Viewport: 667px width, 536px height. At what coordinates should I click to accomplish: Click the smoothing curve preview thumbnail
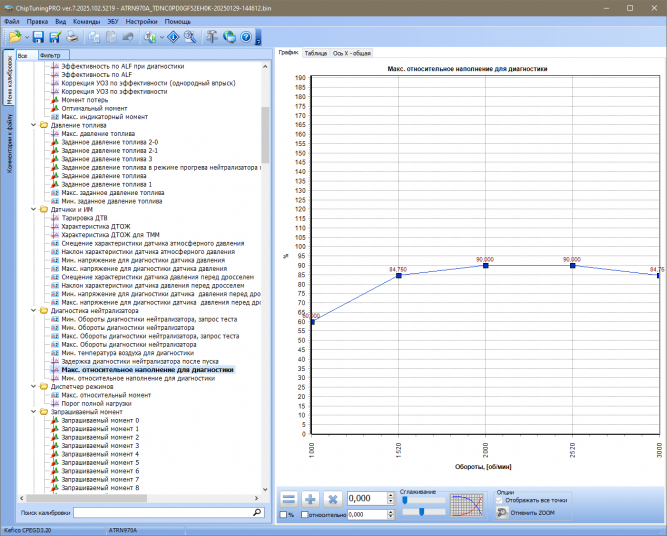pos(467,505)
